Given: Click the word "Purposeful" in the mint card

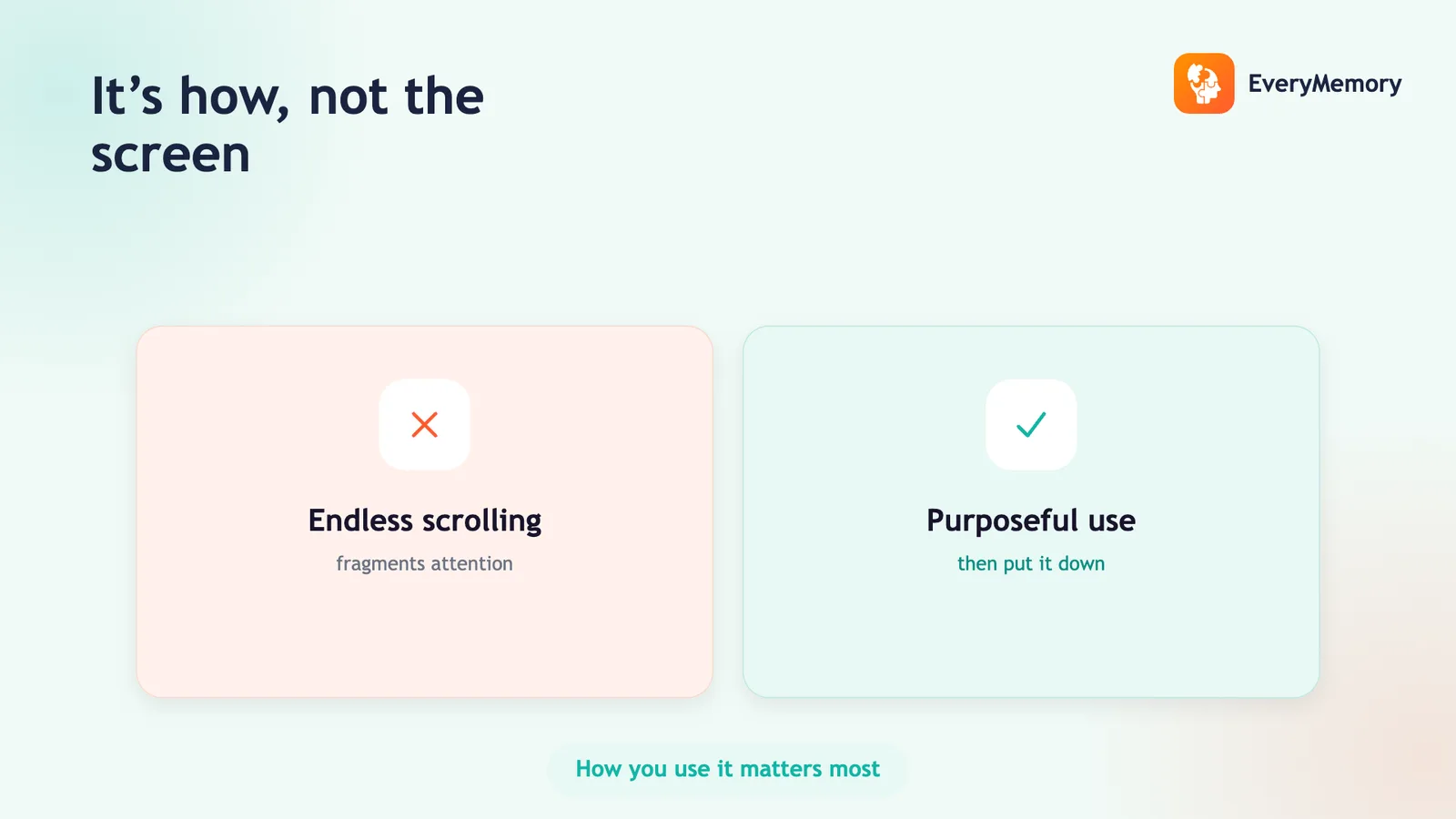Looking at the screenshot, I should 1002,521.
